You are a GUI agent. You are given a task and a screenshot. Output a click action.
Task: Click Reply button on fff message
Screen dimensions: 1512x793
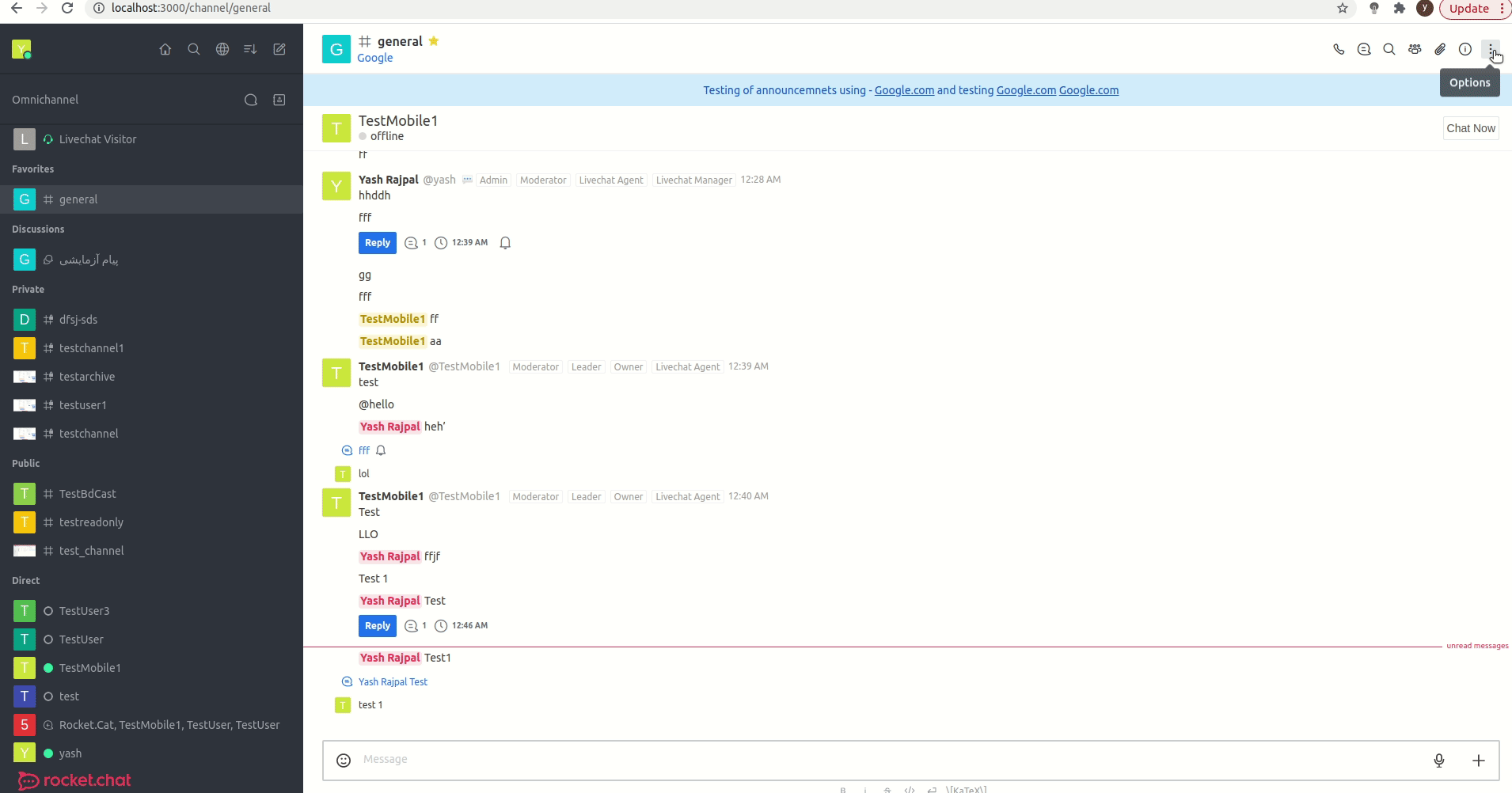click(378, 243)
